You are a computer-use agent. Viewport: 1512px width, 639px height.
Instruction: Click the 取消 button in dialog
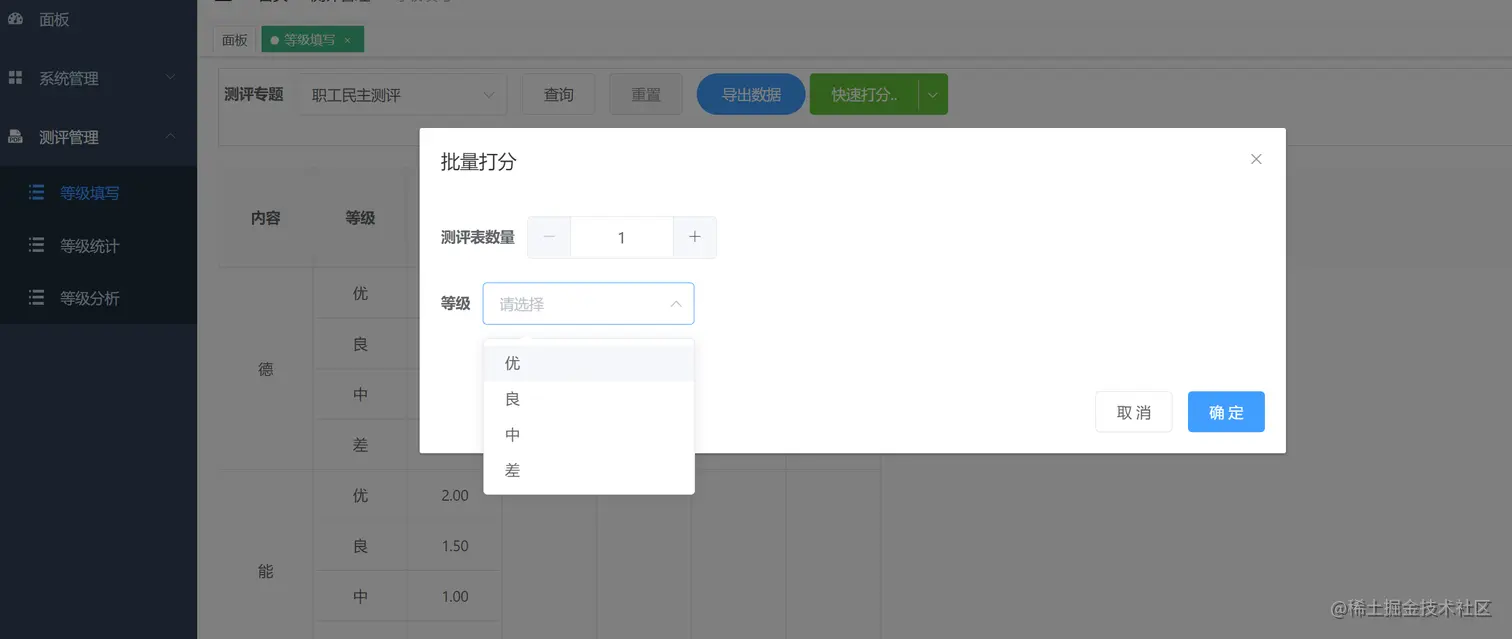coord(1133,412)
